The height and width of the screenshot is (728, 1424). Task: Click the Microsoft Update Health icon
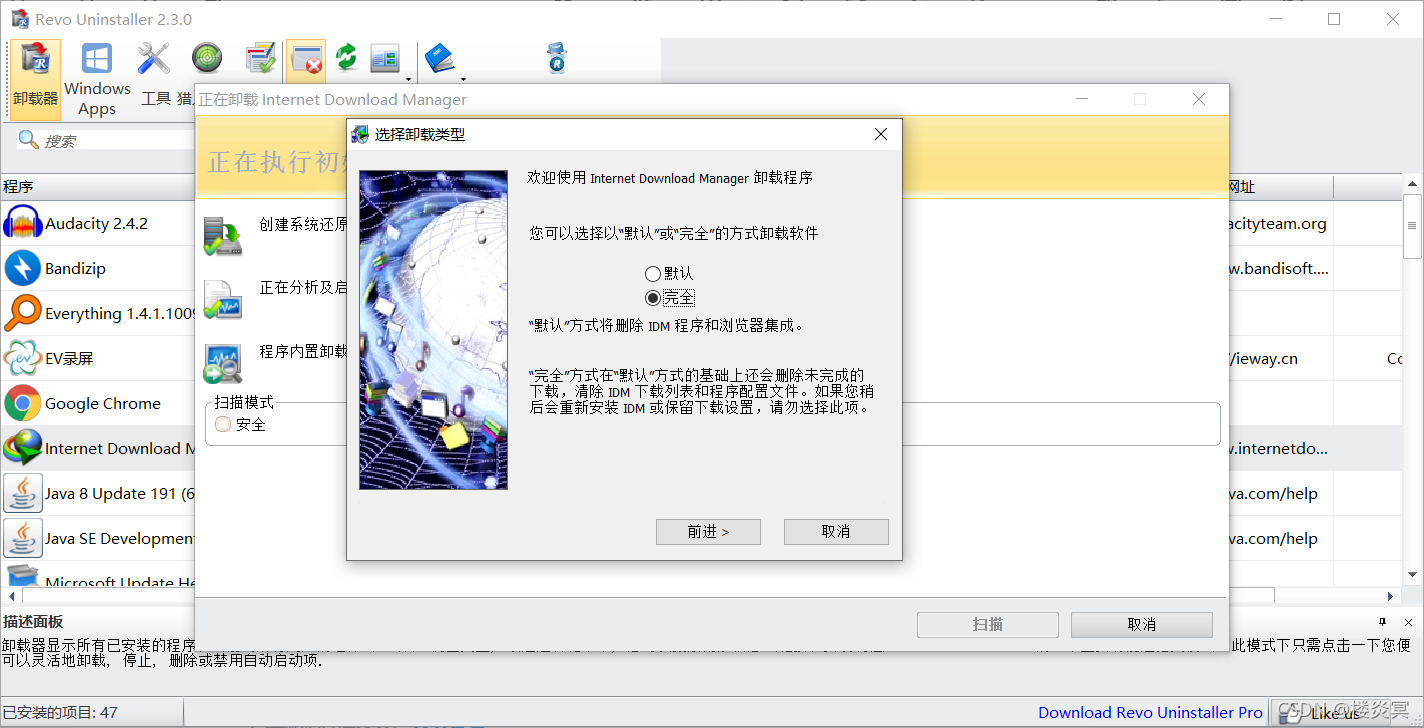click(22, 575)
